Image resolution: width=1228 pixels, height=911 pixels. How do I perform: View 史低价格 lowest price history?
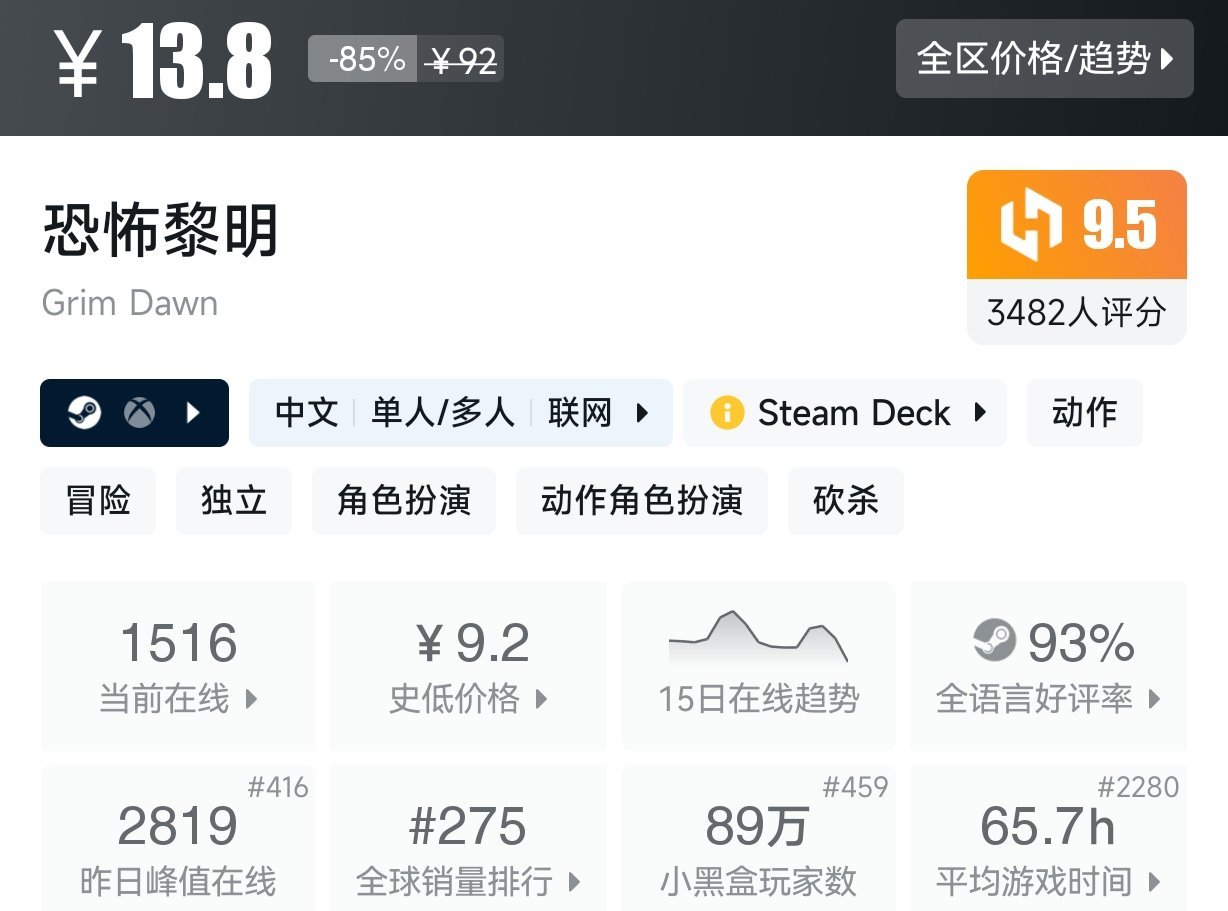[468, 666]
